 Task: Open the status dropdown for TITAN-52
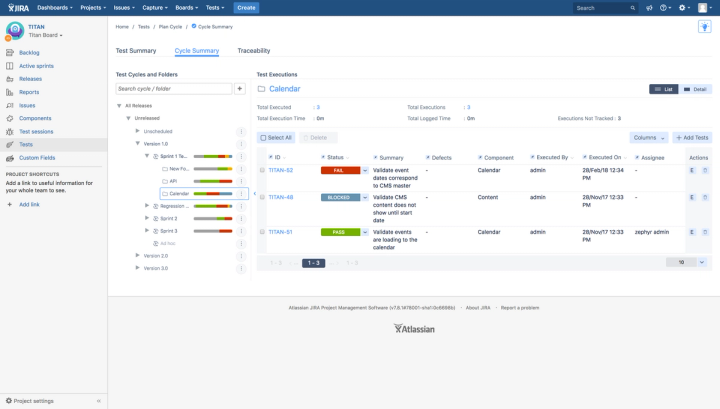(365, 170)
